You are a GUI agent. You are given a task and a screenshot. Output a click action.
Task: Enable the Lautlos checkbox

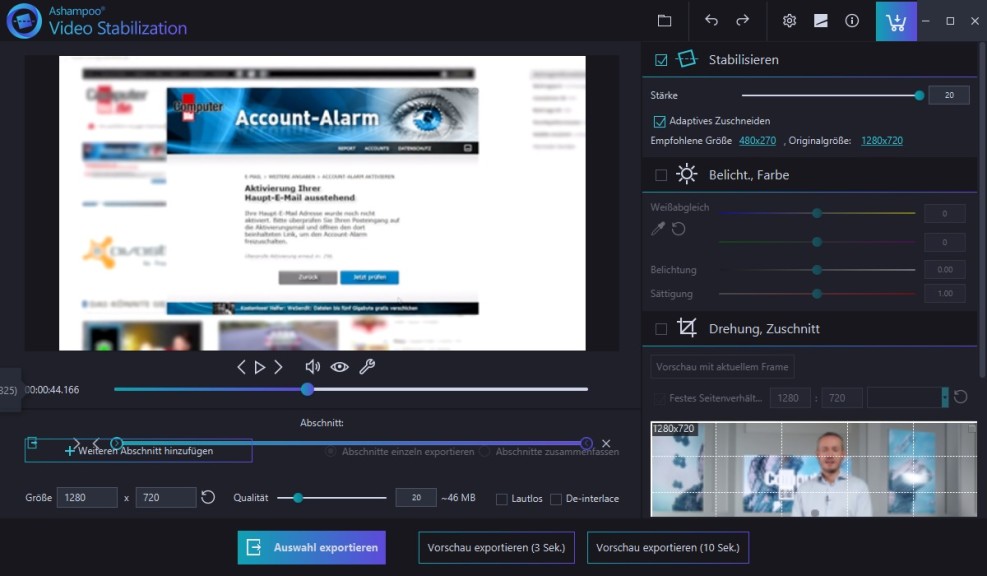502,499
